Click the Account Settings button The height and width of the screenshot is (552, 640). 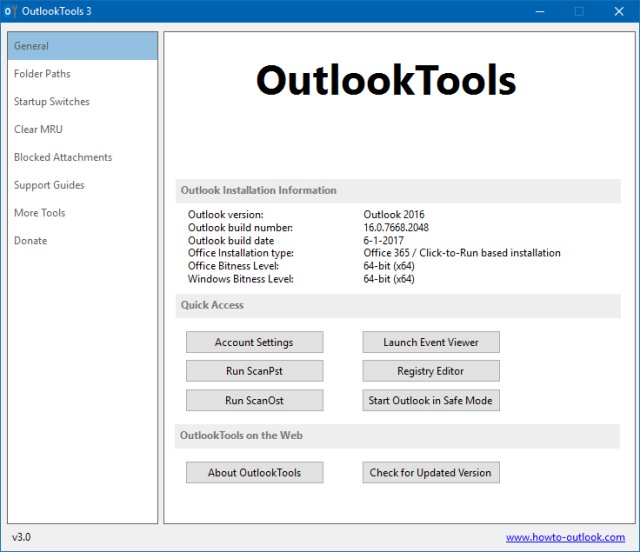coord(254,342)
